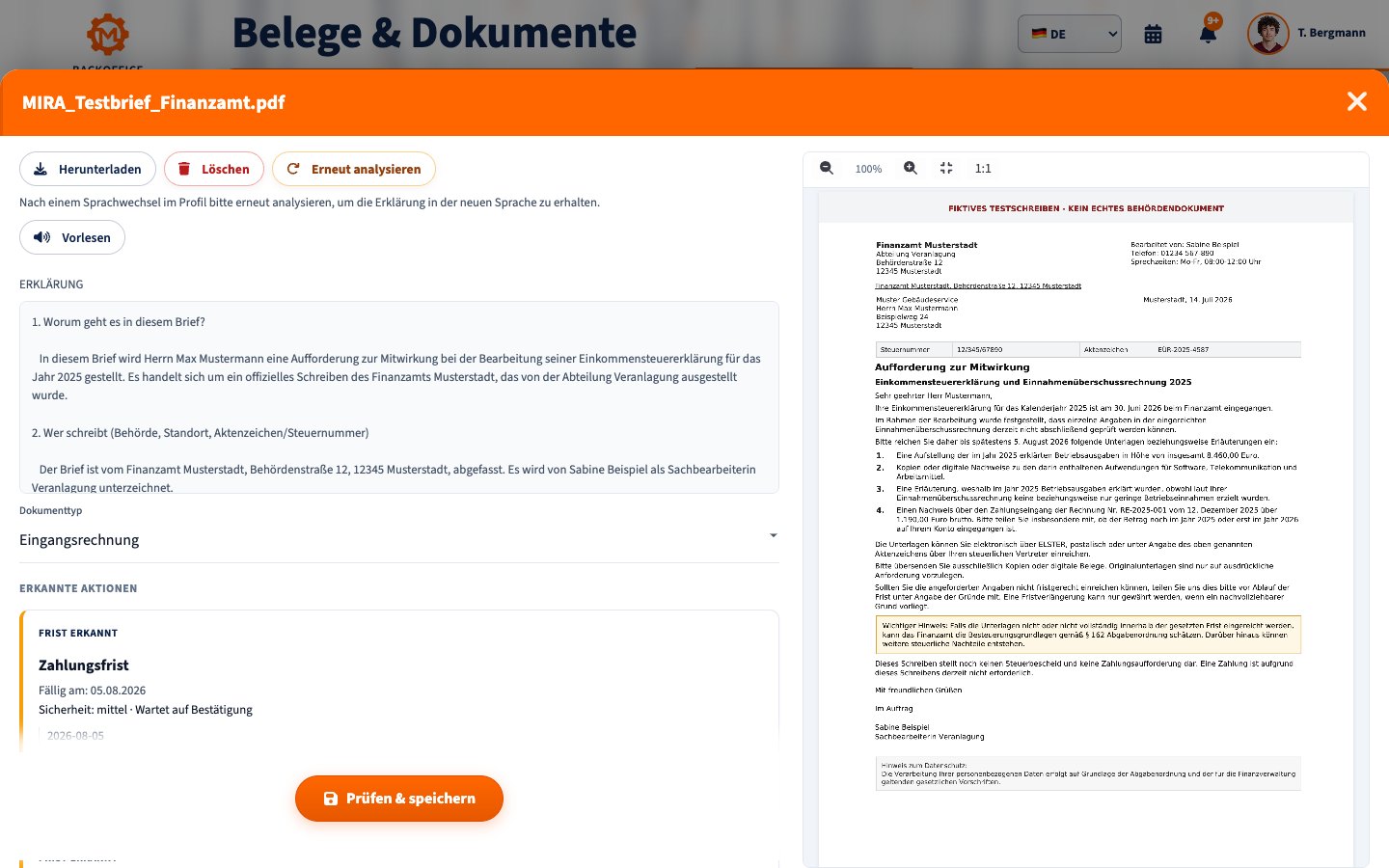Screen dimensions: 1389x868
Task: Click the 'ERKANNTE AKTIONEN' heading
Action: coord(78,588)
